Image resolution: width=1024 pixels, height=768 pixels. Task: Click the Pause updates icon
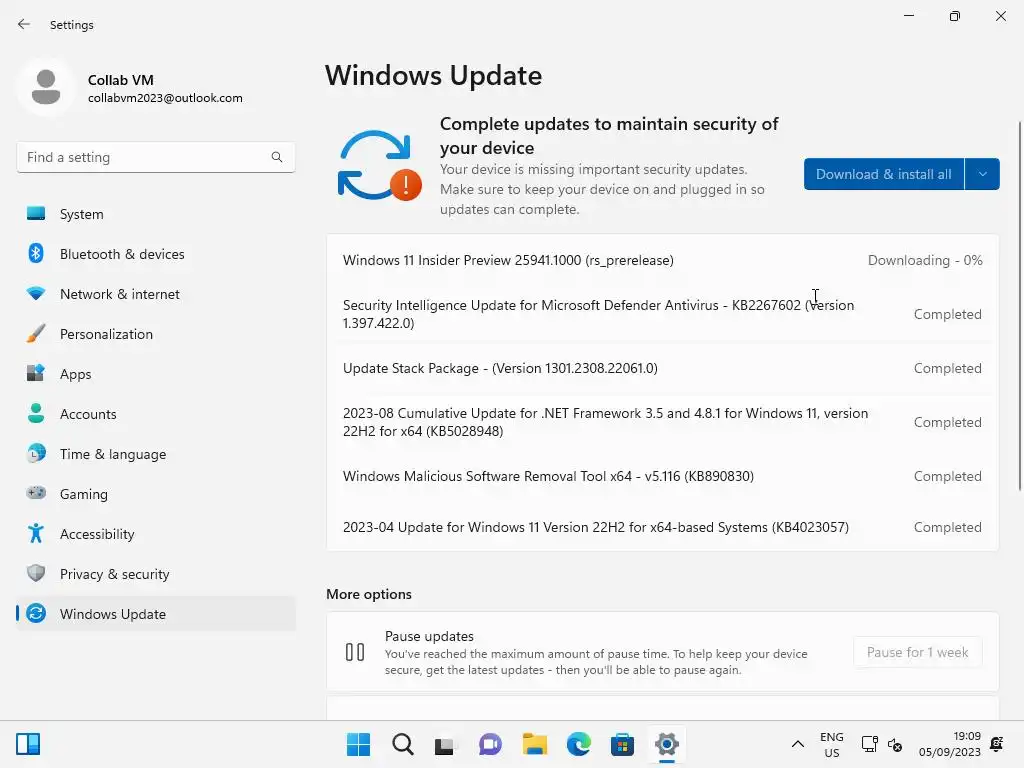(355, 652)
